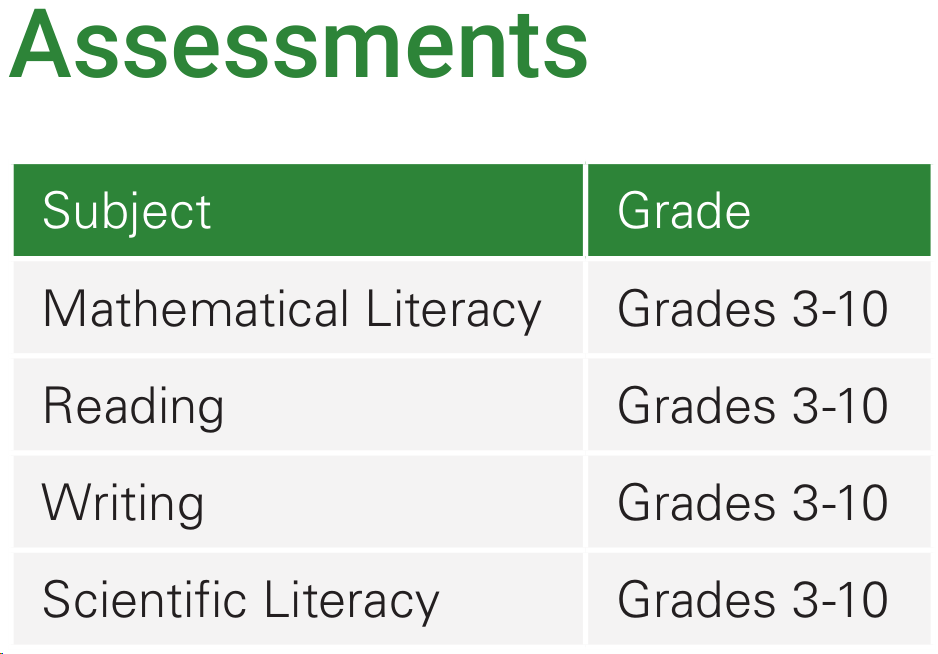The height and width of the screenshot is (654, 938).
Task: Click the word Scientific in the table
Action: click(x=144, y=600)
